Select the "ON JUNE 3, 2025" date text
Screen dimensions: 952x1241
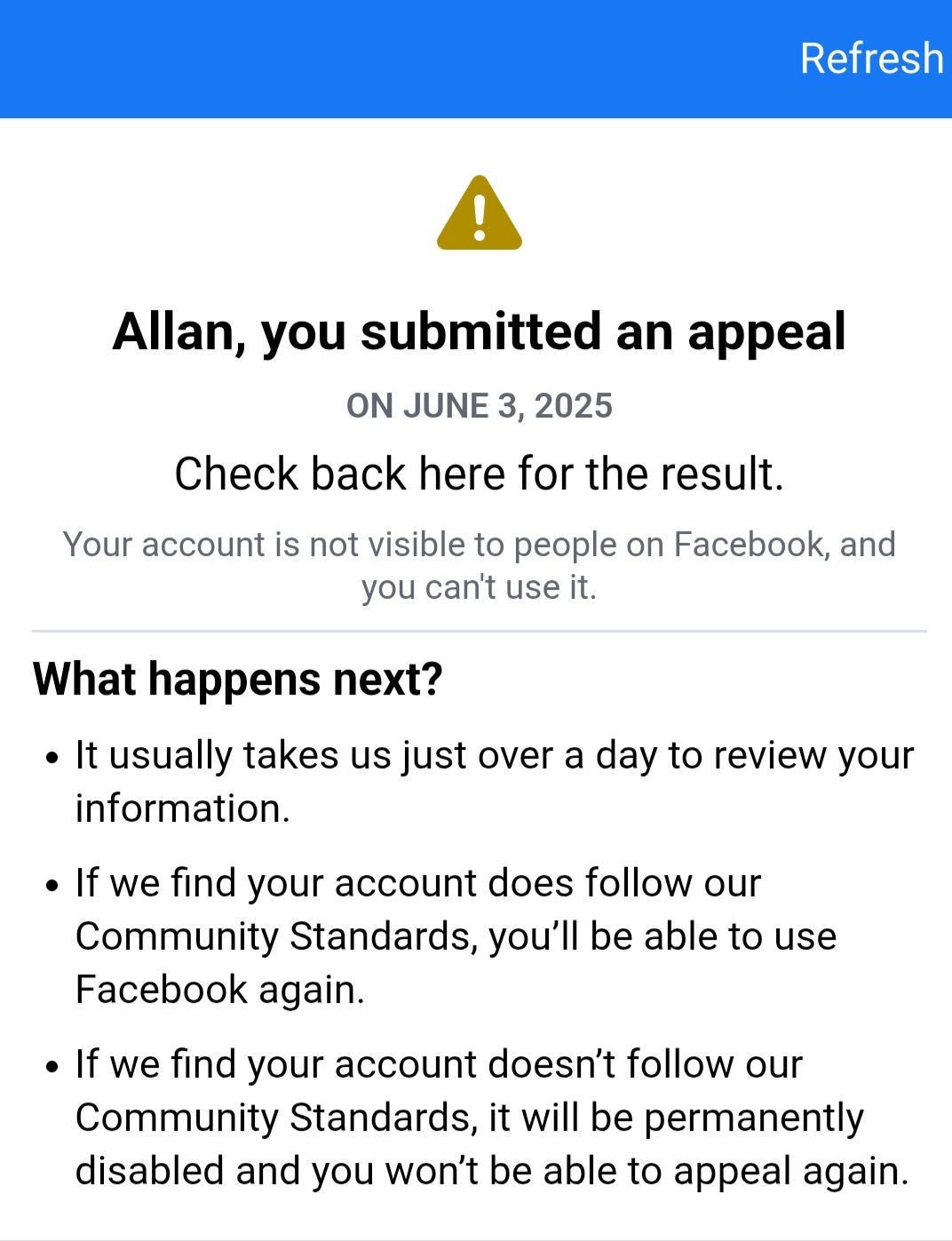(x=480, y=406)
